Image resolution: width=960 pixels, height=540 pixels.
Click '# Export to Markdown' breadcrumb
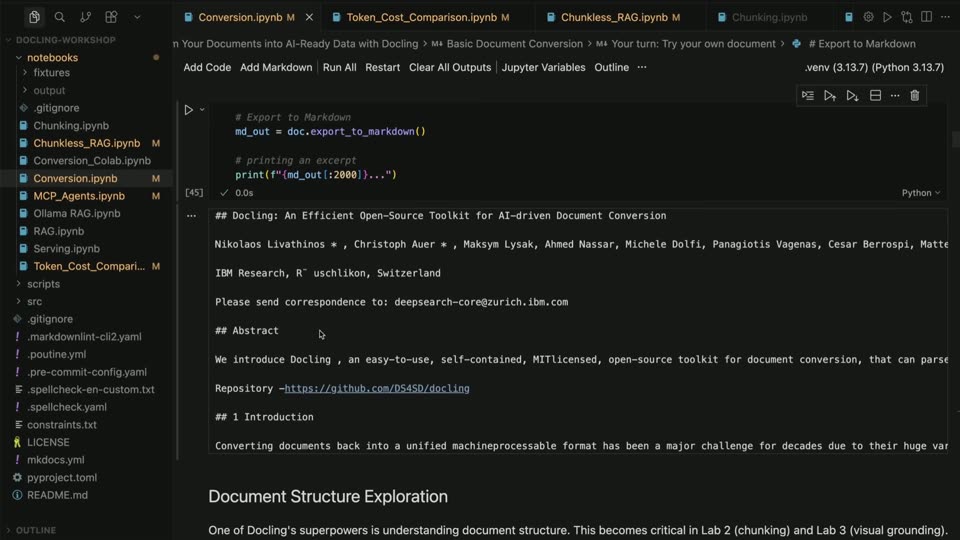click(862, 44)
